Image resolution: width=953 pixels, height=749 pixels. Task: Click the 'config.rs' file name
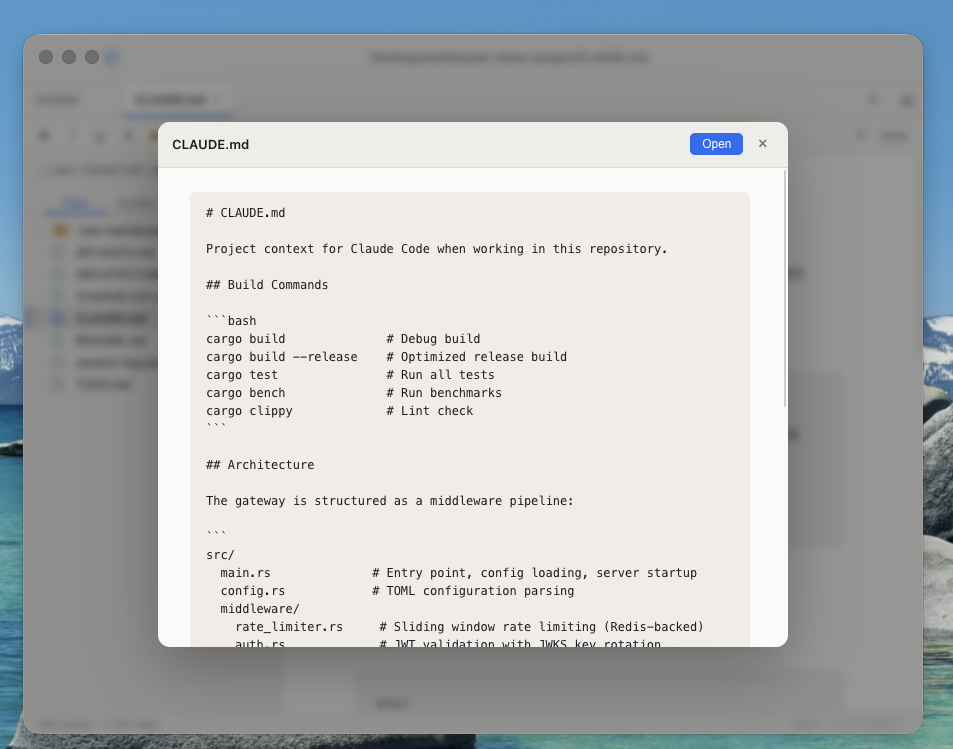pos(253,591)
